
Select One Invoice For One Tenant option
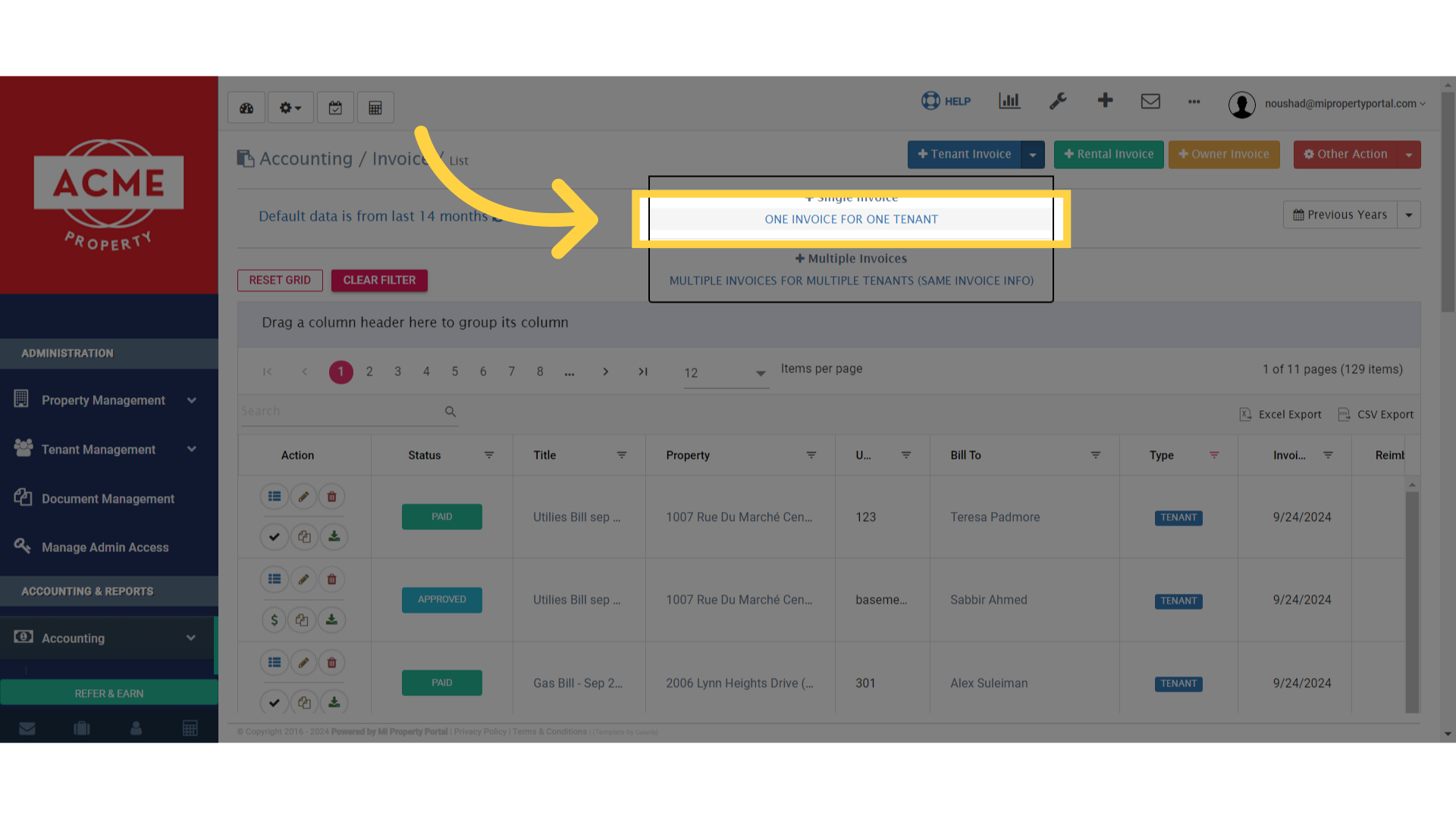coord(851,219)
